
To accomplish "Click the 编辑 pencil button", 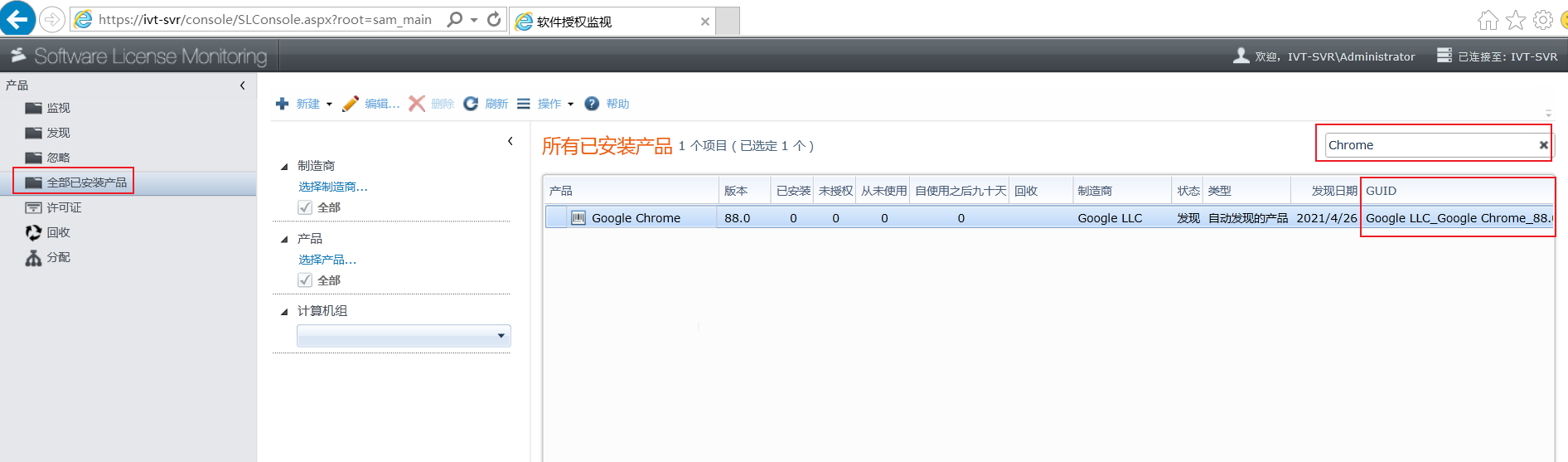I will pyautogui.click(x=370, y=104).
